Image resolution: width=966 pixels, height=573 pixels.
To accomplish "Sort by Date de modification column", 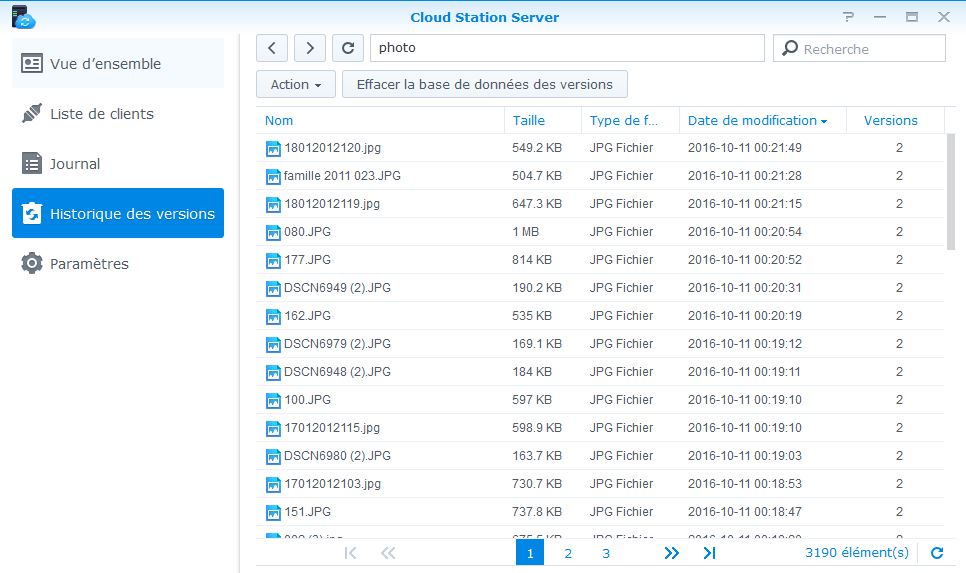I will pyautogui.click(x=757, y=121).
